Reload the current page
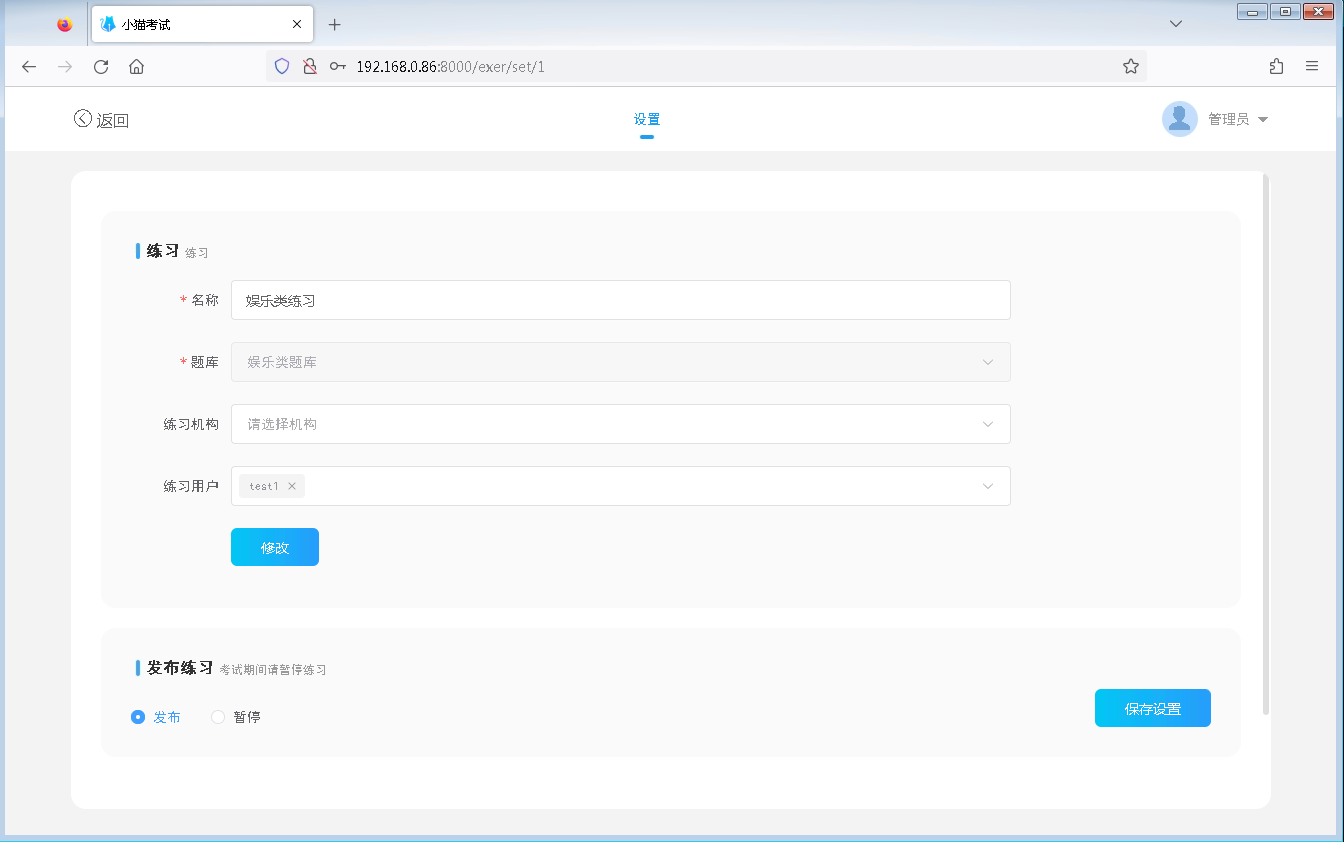1344x842 pixels. click(101, 67)
